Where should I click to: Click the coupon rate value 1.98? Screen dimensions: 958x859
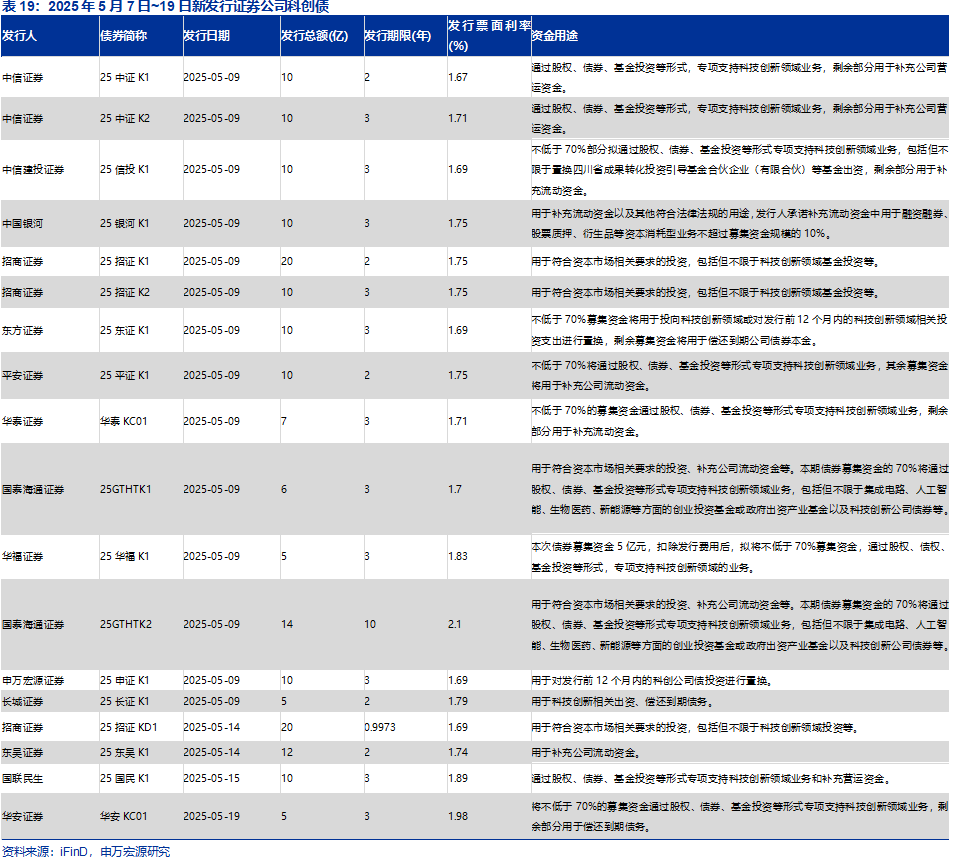coord(458,817)
